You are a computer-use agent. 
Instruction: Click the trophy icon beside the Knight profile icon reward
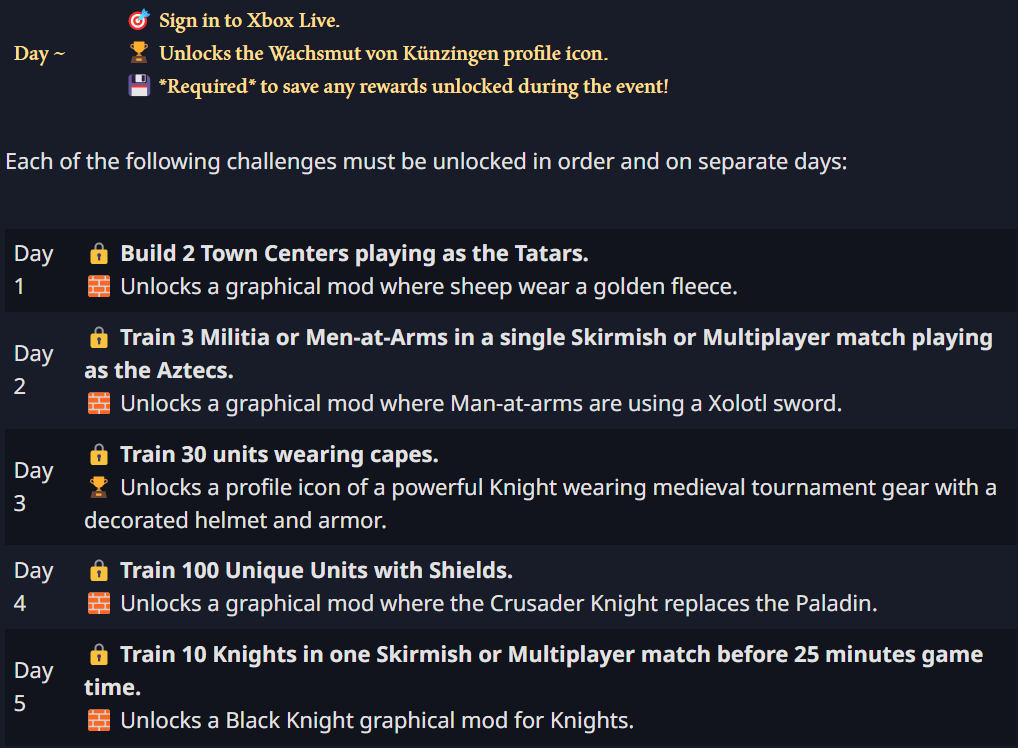click(98, 488)
